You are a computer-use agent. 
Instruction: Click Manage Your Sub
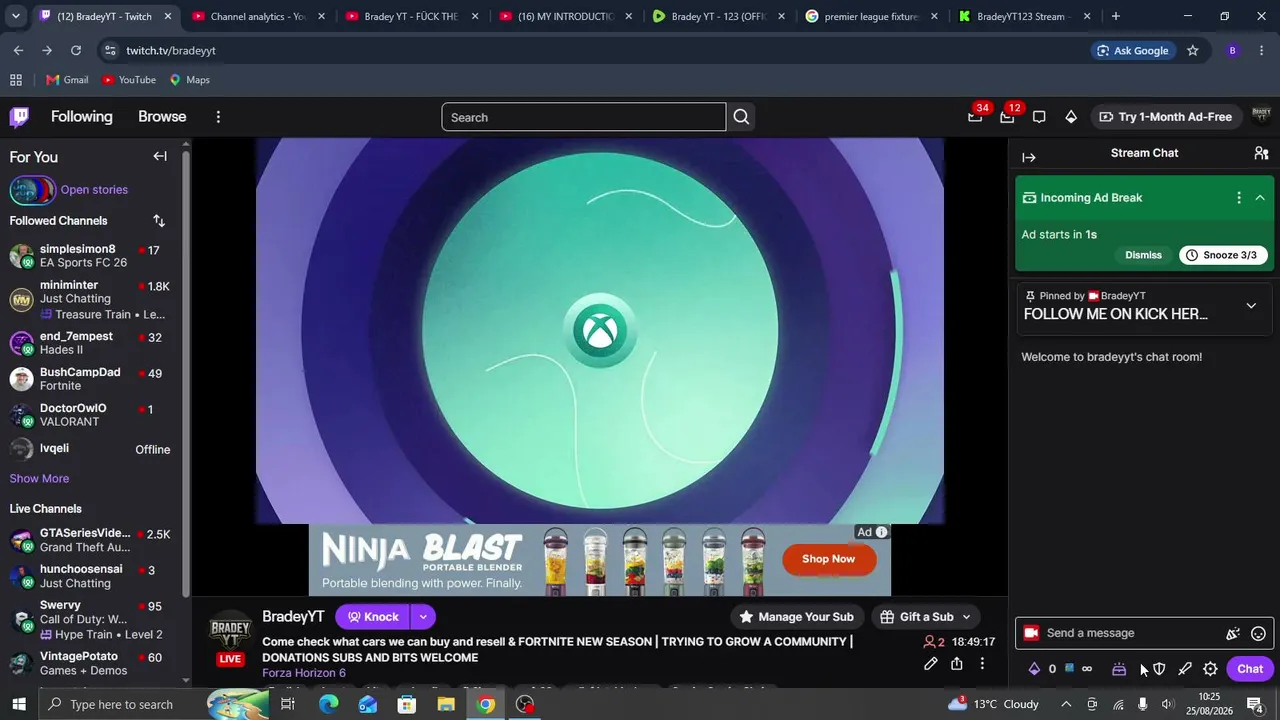coord(796,617)
